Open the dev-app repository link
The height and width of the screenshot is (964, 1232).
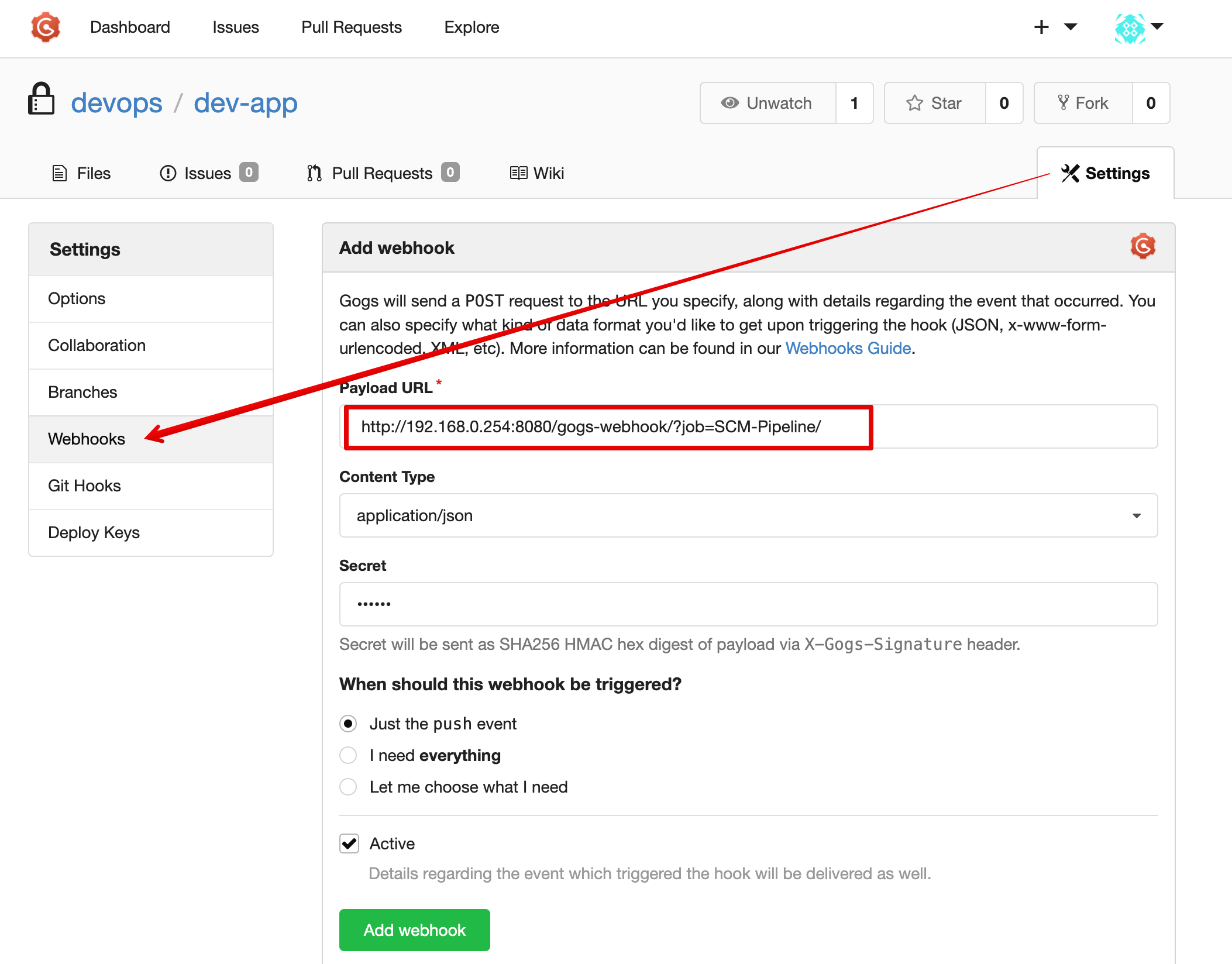(x=246, y=103)
